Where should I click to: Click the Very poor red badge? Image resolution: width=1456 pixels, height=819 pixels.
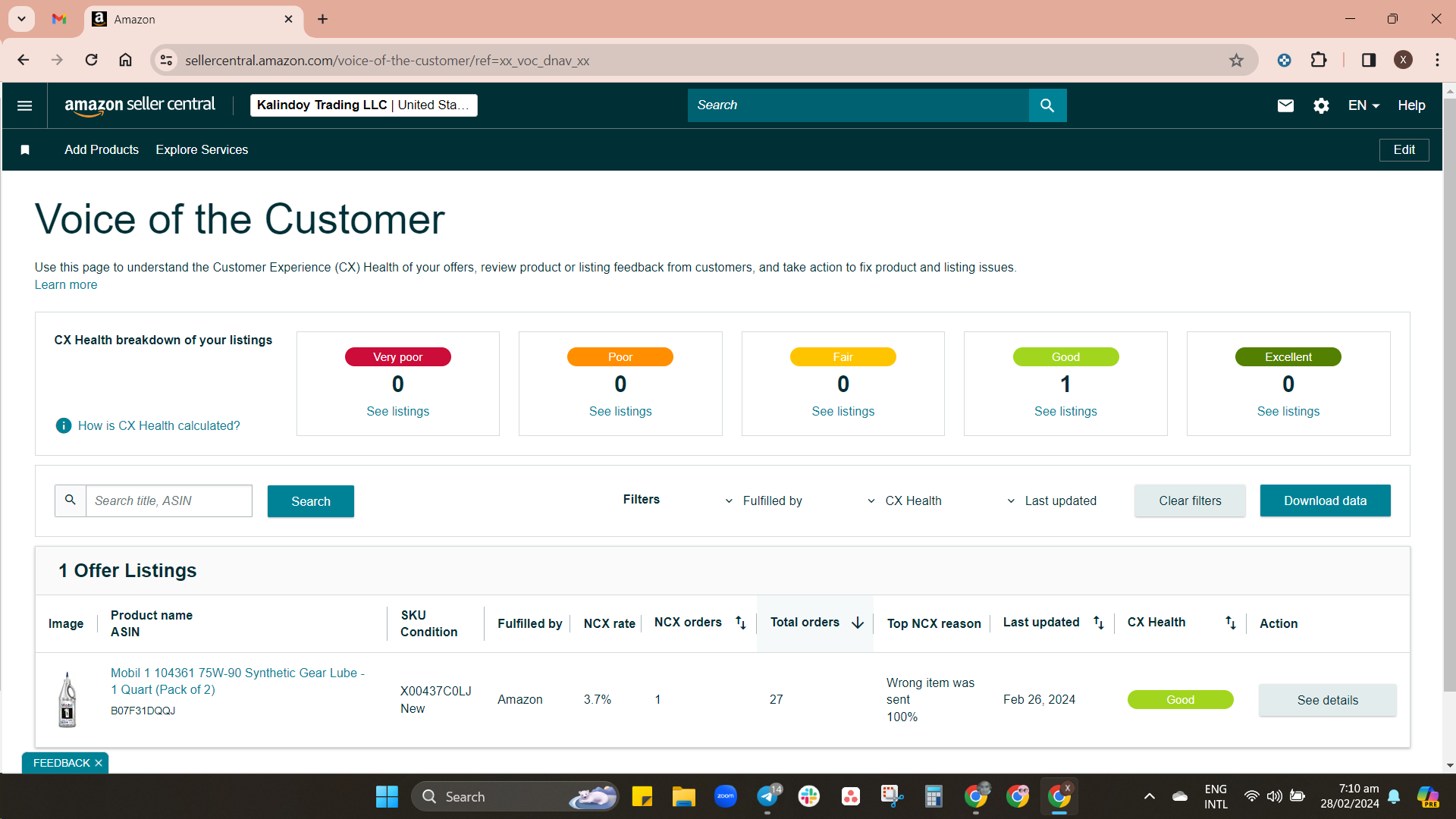coord(397,356)
